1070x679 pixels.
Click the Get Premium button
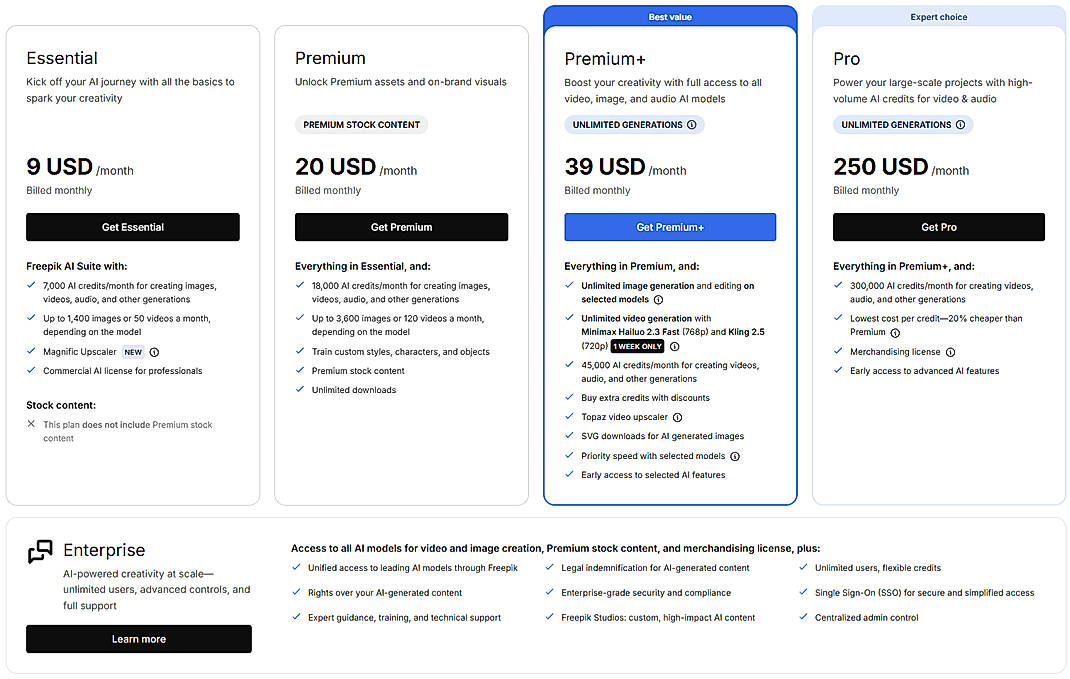pyautogui.click(x=401, y=227)
